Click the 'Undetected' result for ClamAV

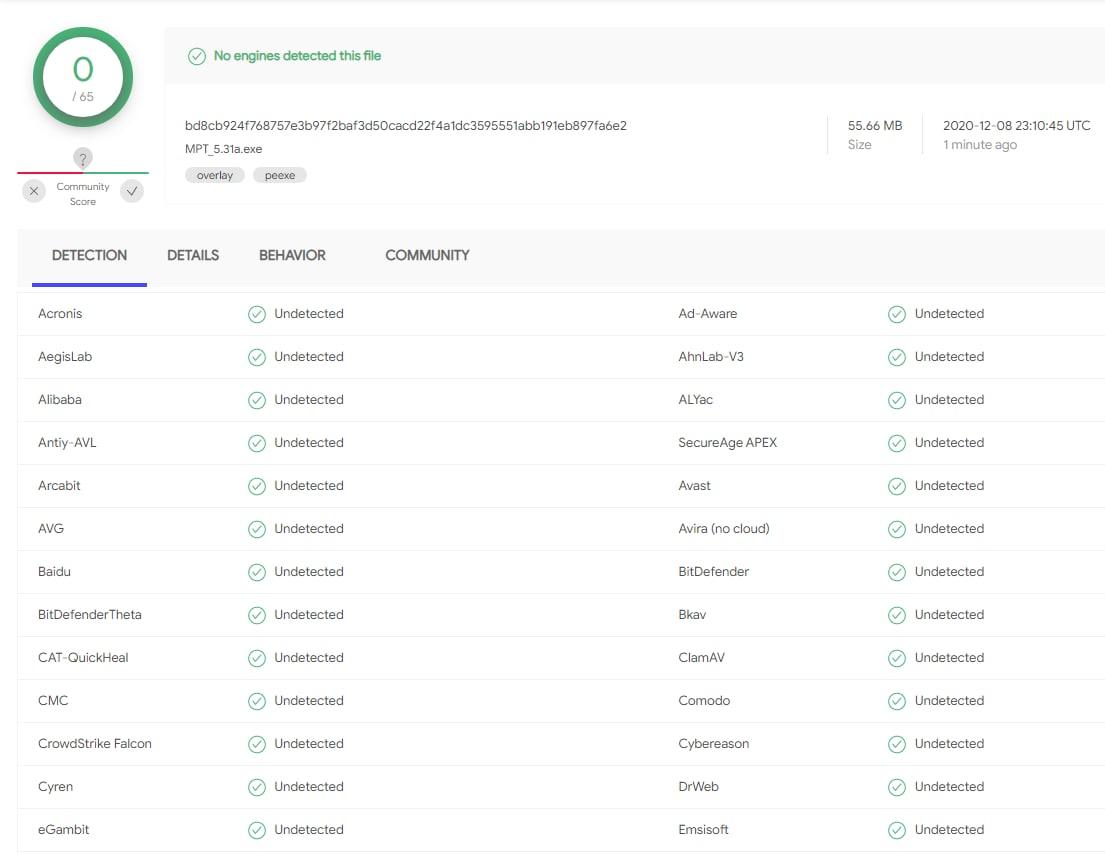coord(949,657)
